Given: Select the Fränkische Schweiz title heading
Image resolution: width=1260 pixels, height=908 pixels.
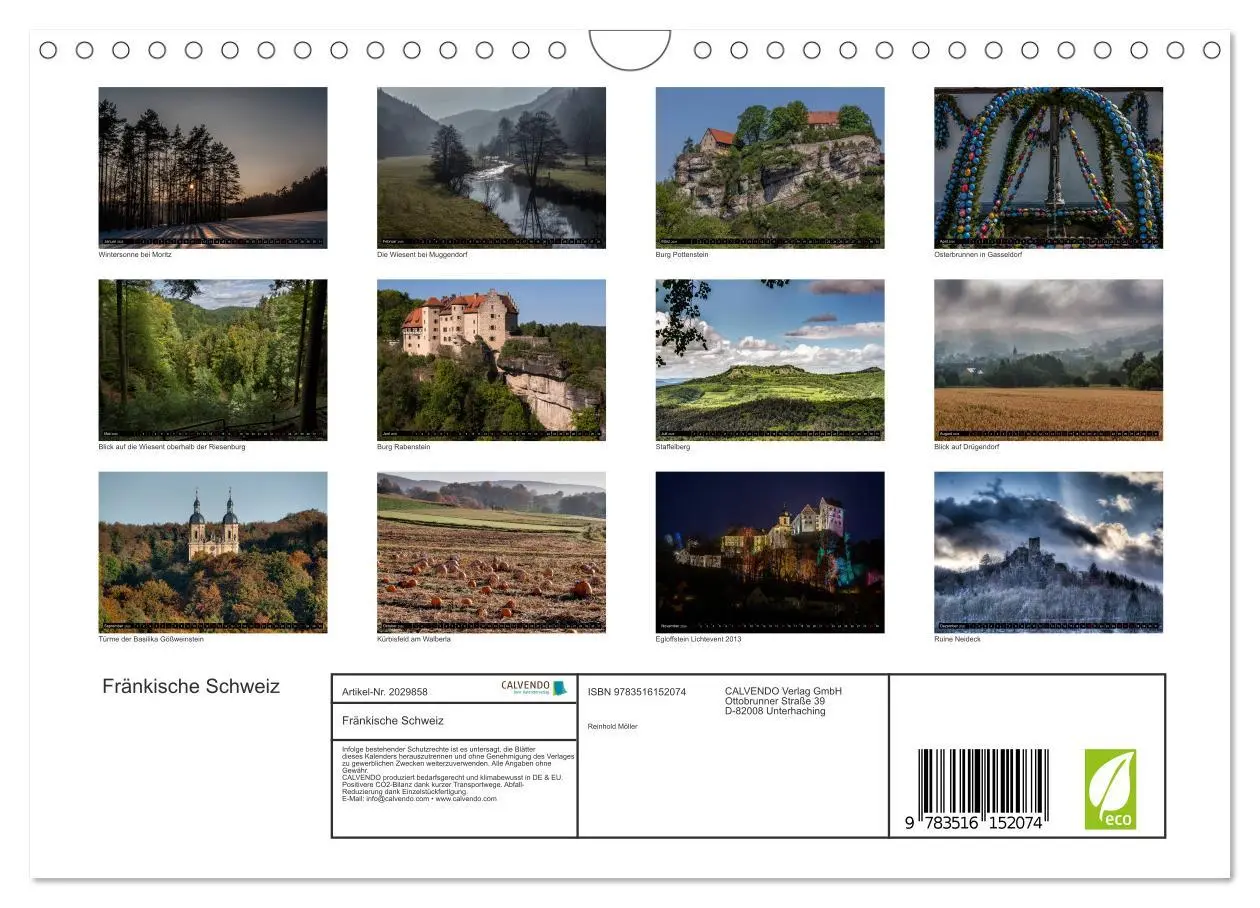Looking at the screenshot, I should 191,687.
